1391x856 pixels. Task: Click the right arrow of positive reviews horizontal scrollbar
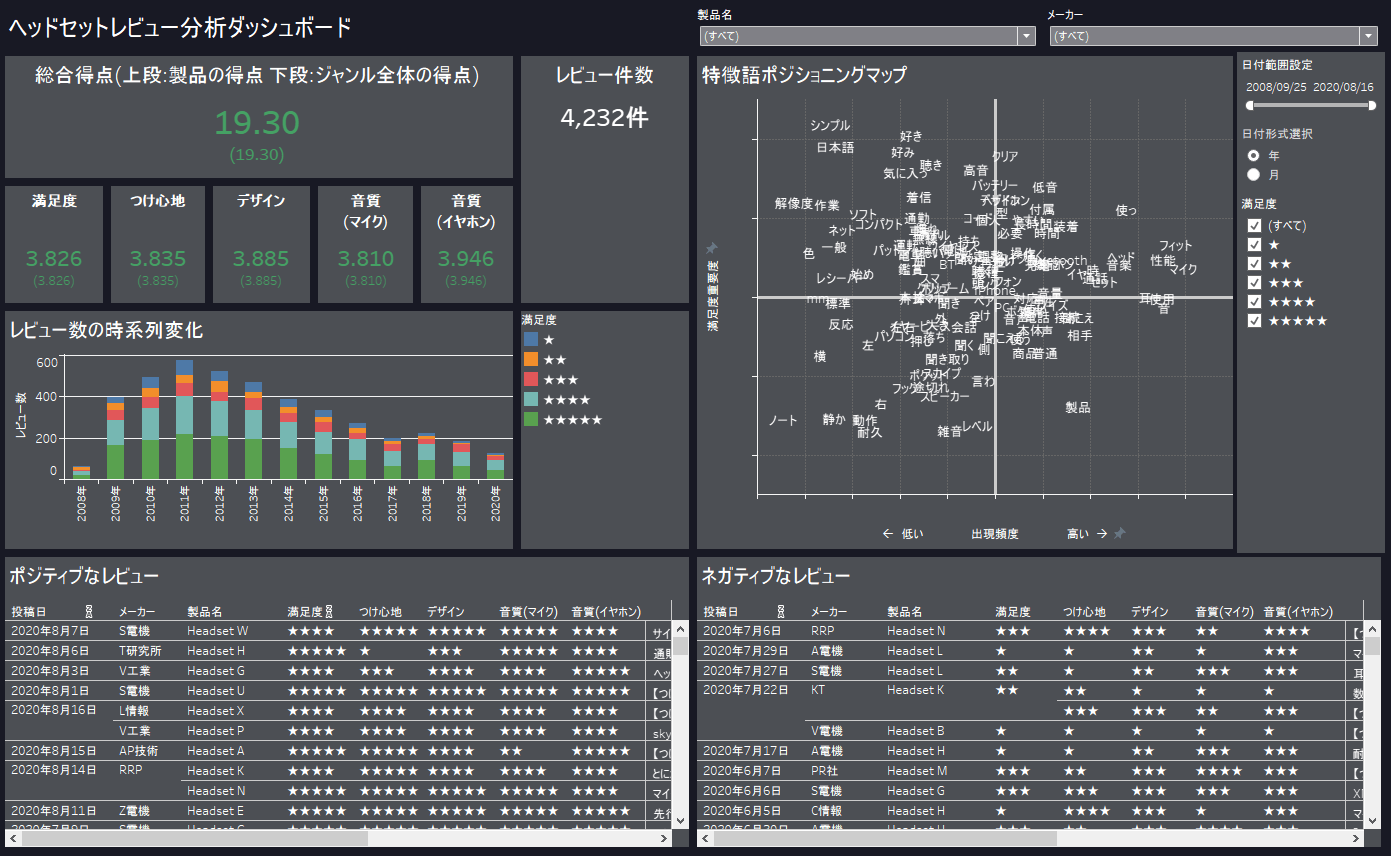pos(663,838)
